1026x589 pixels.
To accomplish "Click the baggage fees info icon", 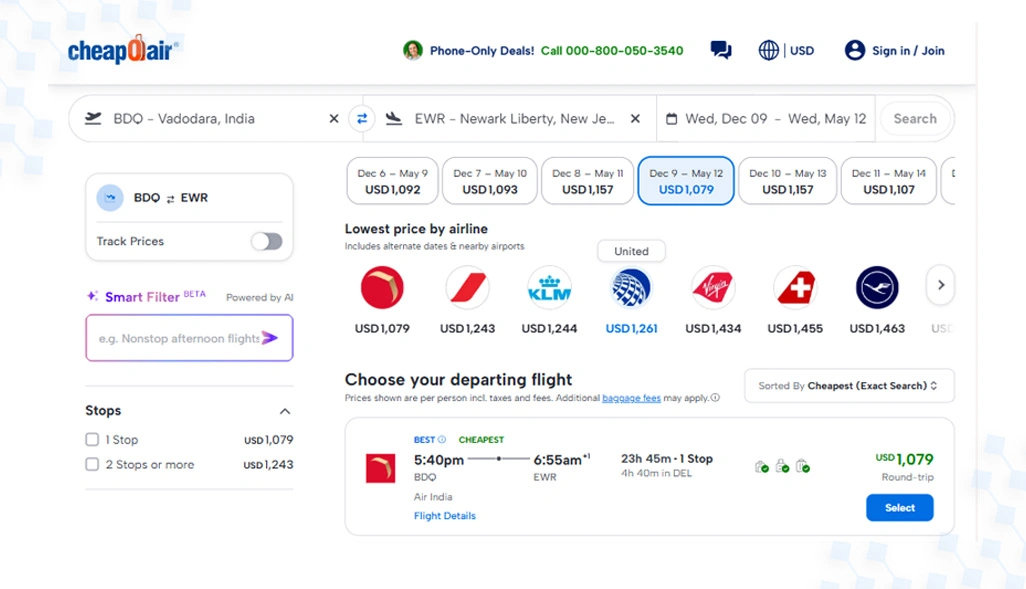I will [715, 397].
